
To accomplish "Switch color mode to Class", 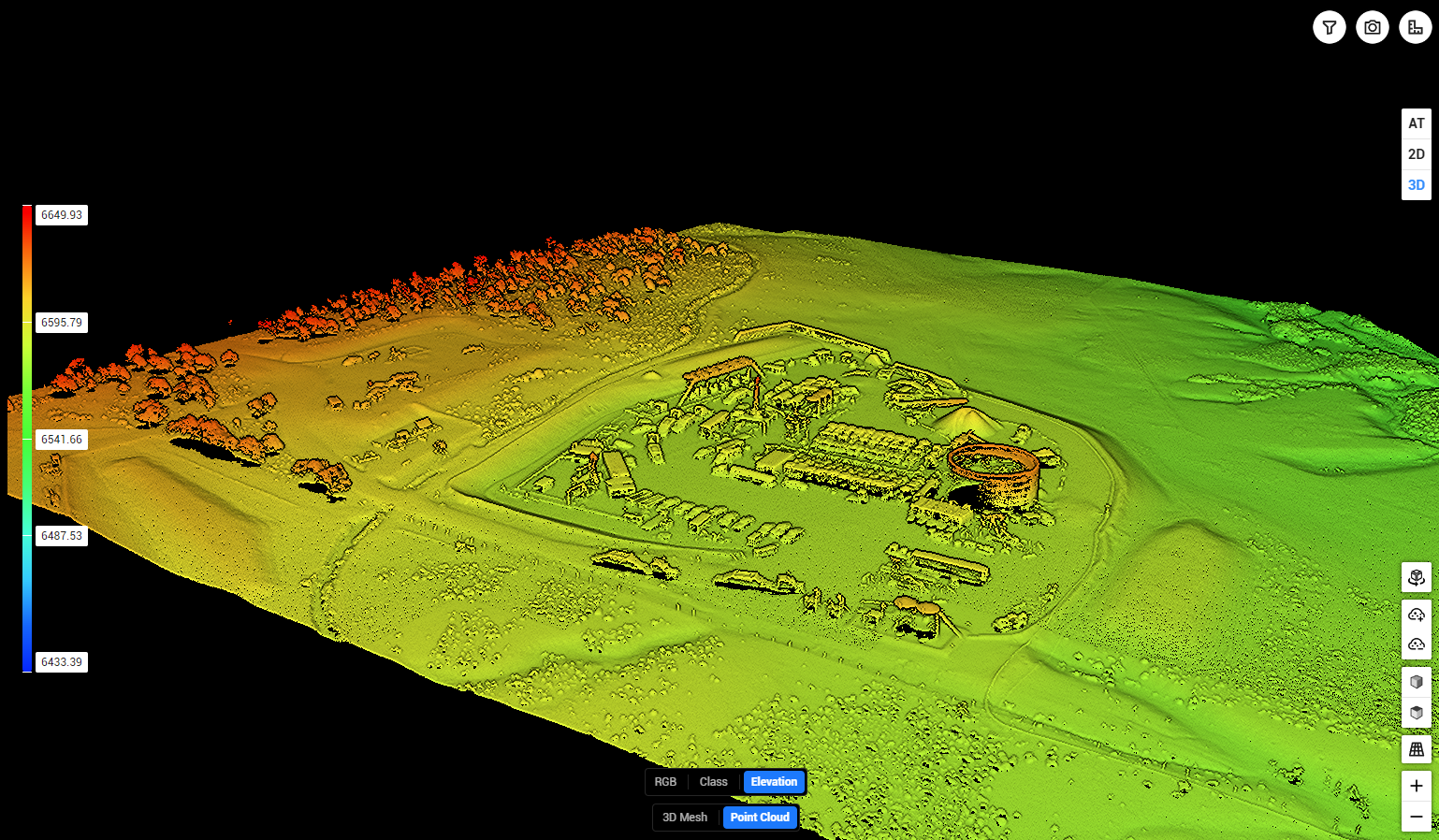I will 713,782.
